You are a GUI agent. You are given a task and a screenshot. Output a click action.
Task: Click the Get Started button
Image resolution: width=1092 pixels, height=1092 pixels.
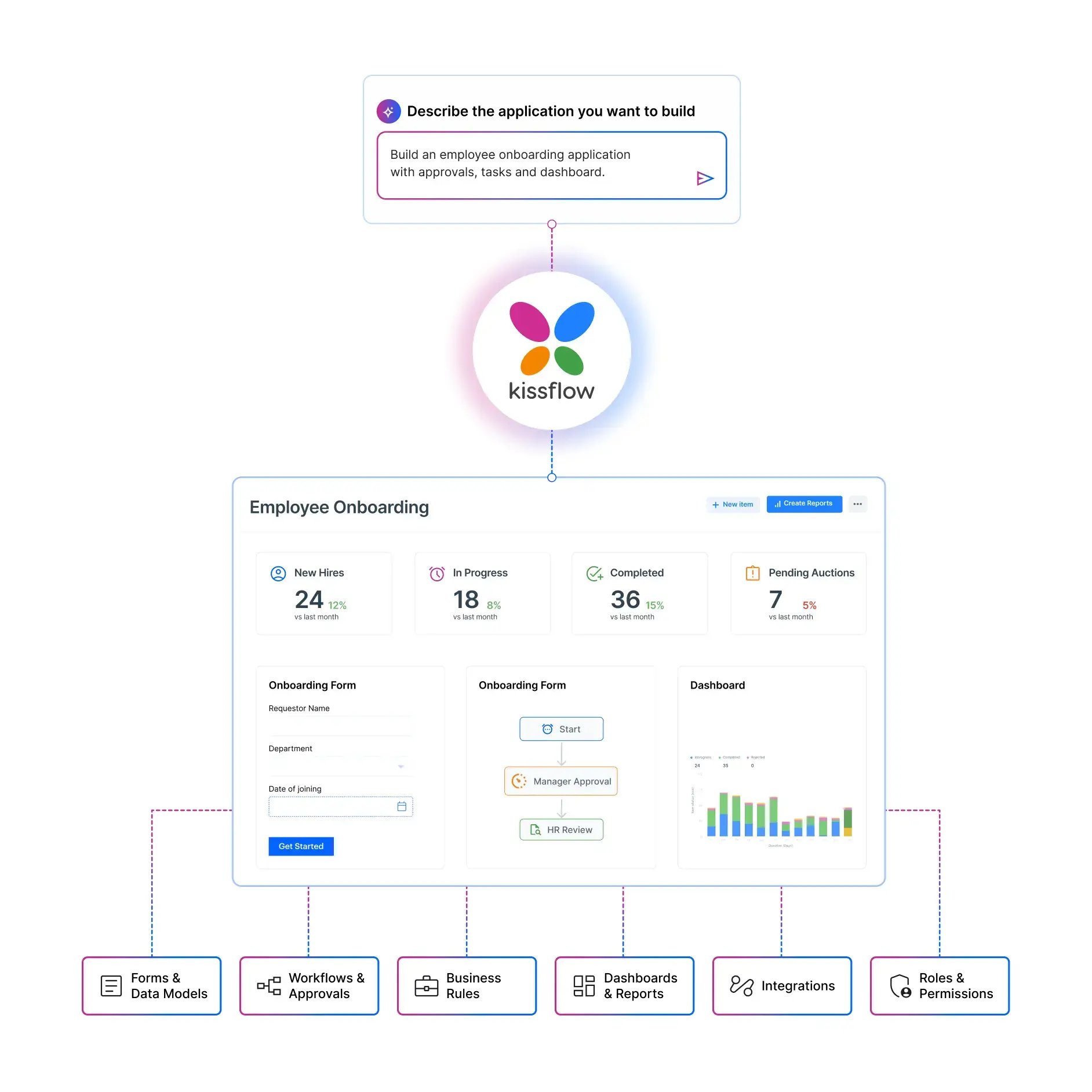click(301, 846)
